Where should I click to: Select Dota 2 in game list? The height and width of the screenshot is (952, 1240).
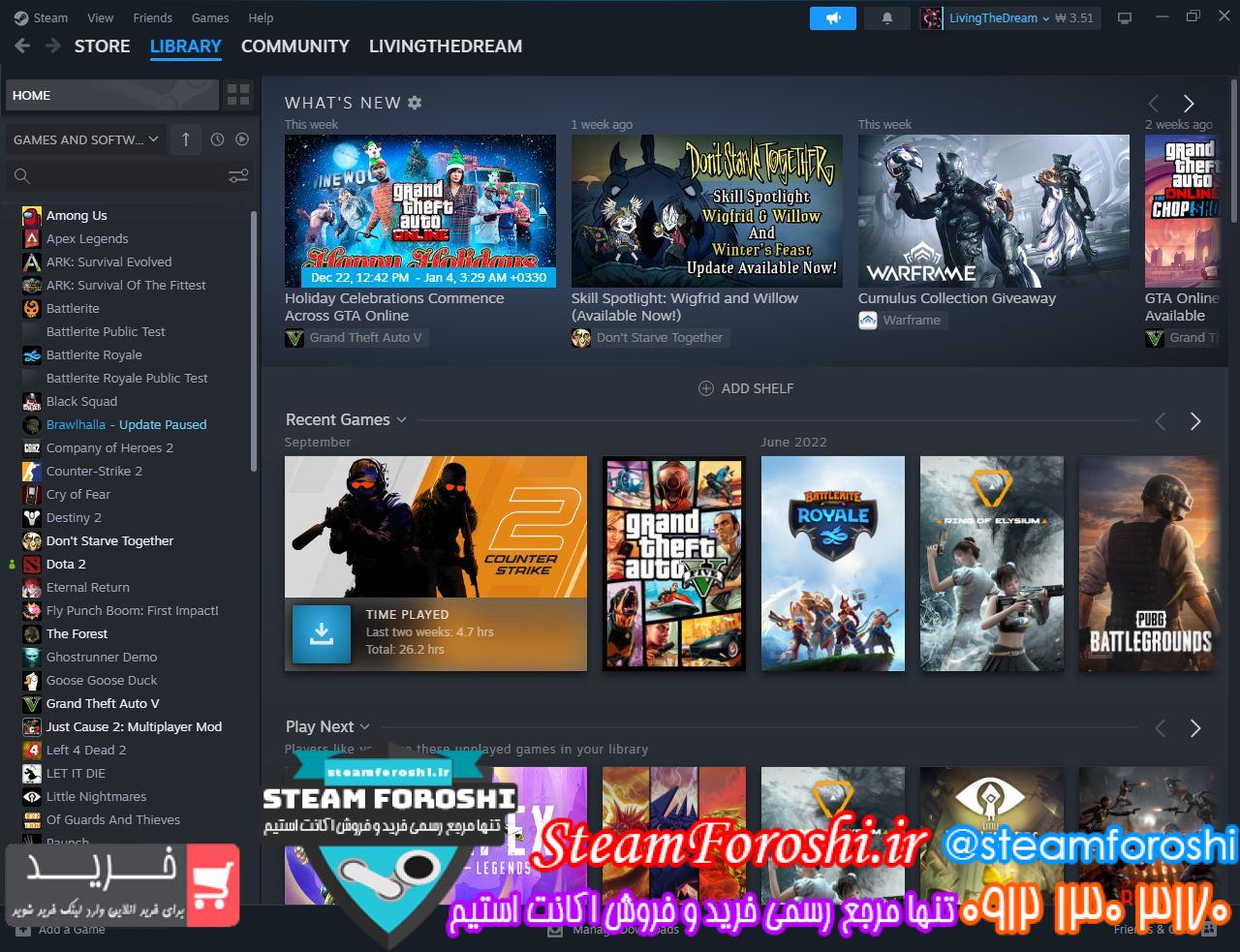tap(66, 564)
